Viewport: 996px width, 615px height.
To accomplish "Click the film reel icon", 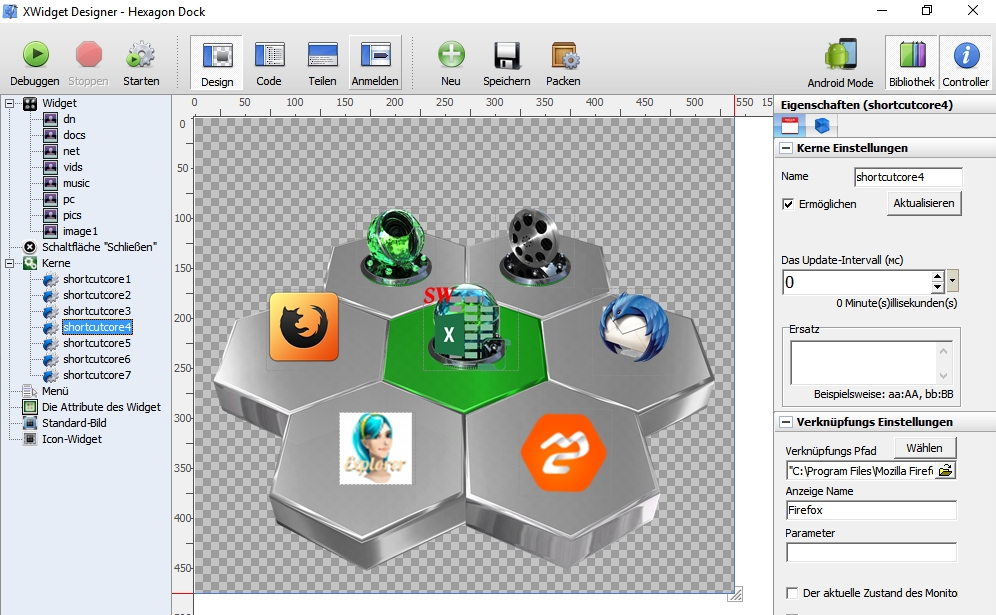I will tap(537, 246).
